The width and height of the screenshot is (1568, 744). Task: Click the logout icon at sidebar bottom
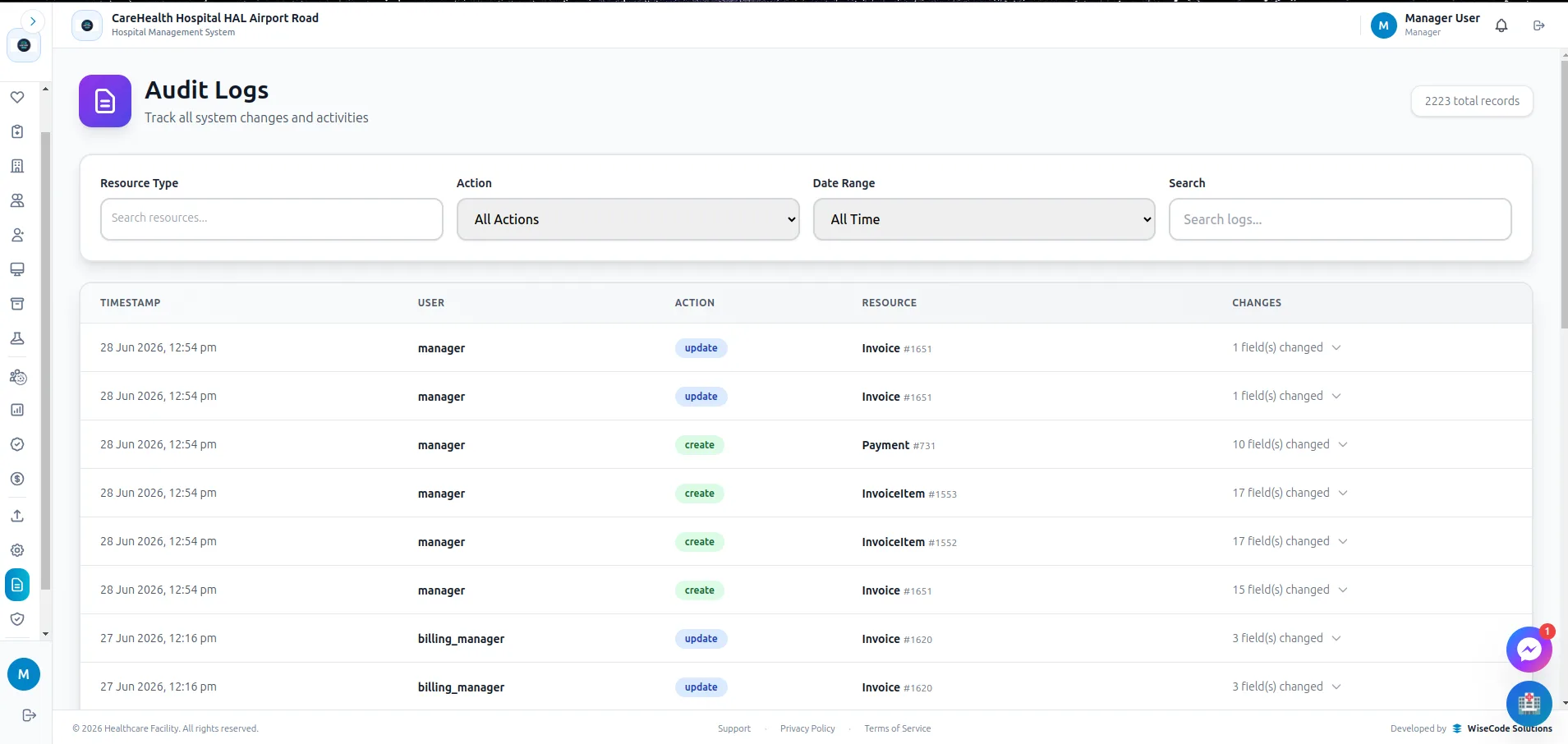click(30, 715)
